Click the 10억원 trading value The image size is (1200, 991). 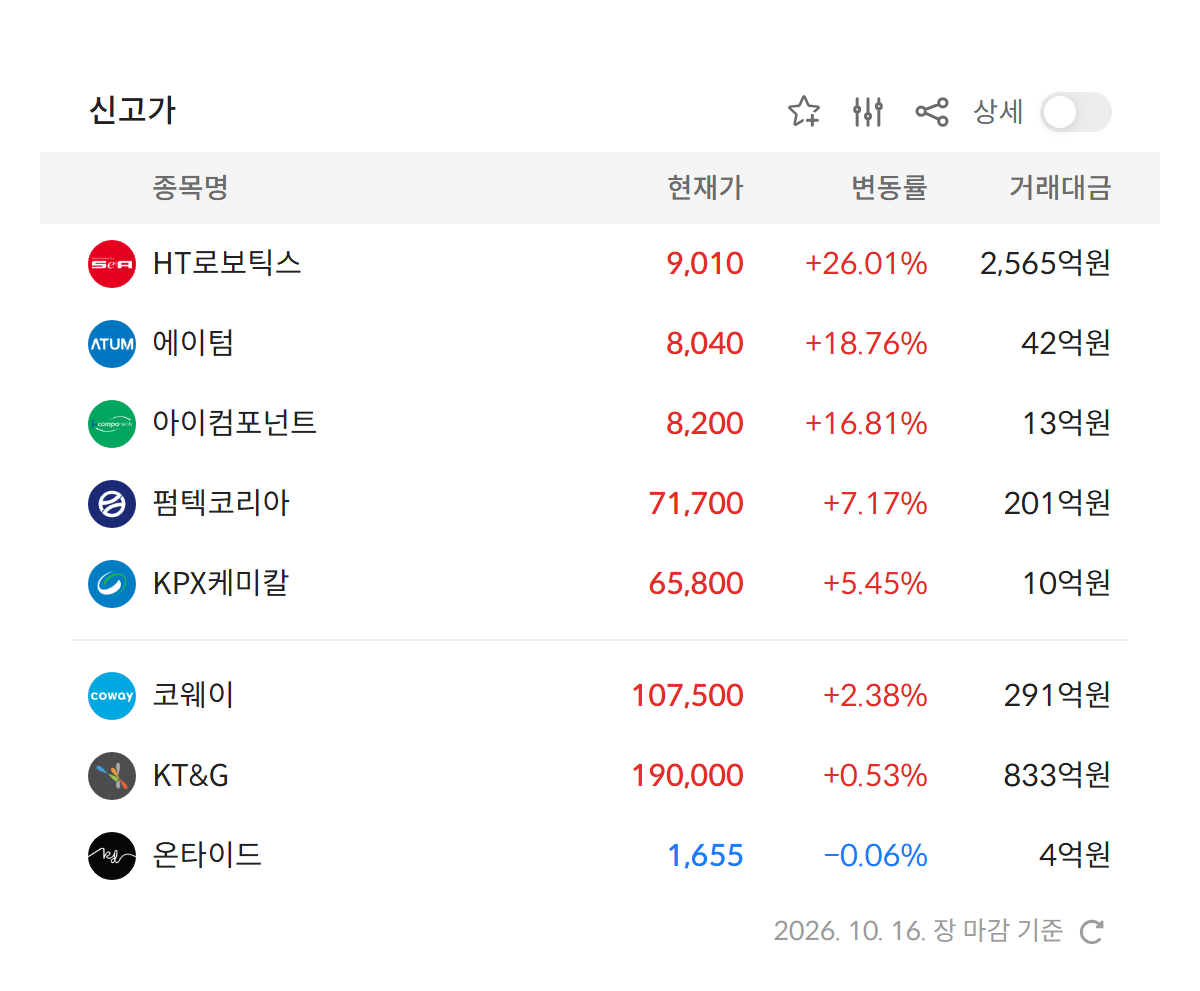pos(1066,584)
